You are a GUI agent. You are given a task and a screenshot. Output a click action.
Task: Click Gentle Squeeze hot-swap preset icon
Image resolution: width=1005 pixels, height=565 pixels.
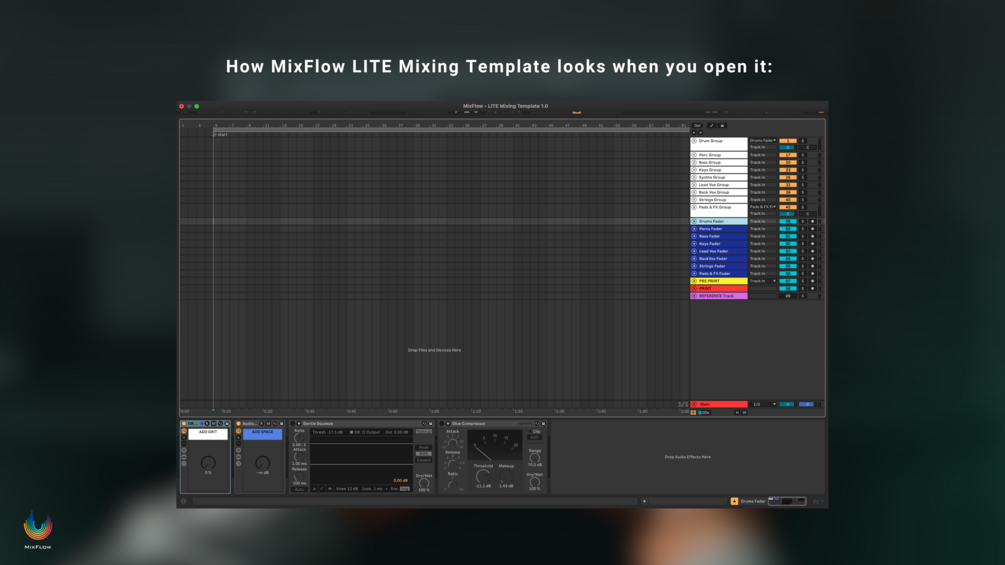tap(424, 423)
